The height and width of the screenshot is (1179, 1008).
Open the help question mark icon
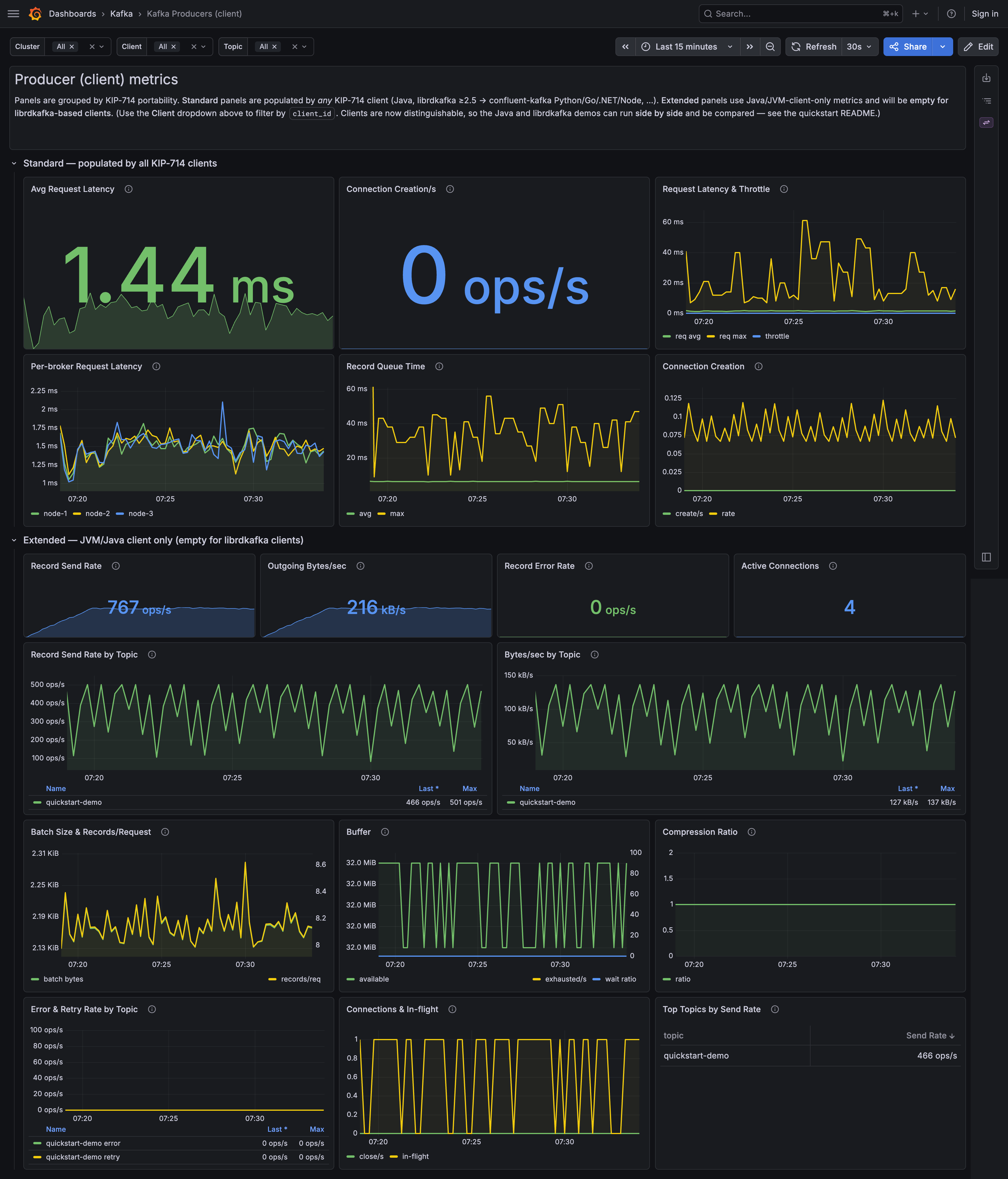(951, 14)
